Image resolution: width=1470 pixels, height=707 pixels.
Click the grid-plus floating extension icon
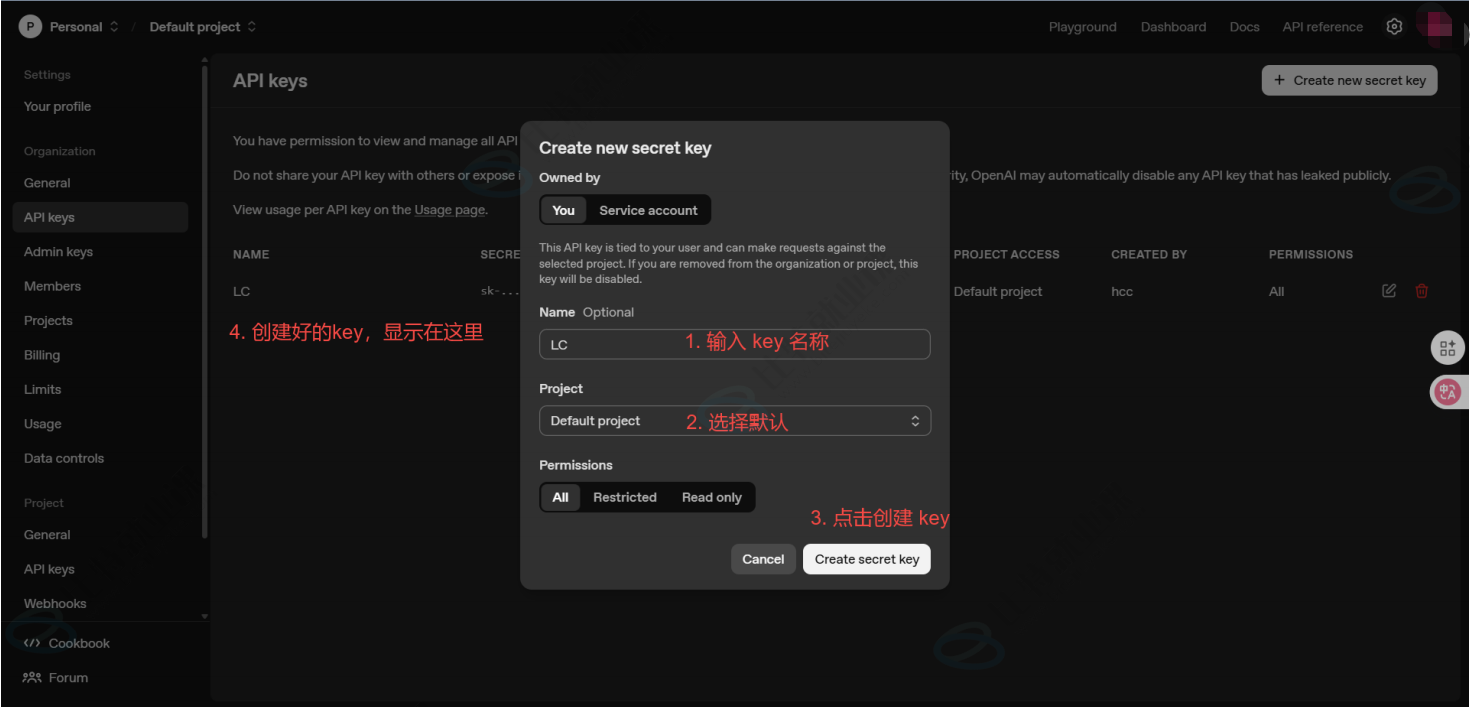click(x=1447, y=348)
